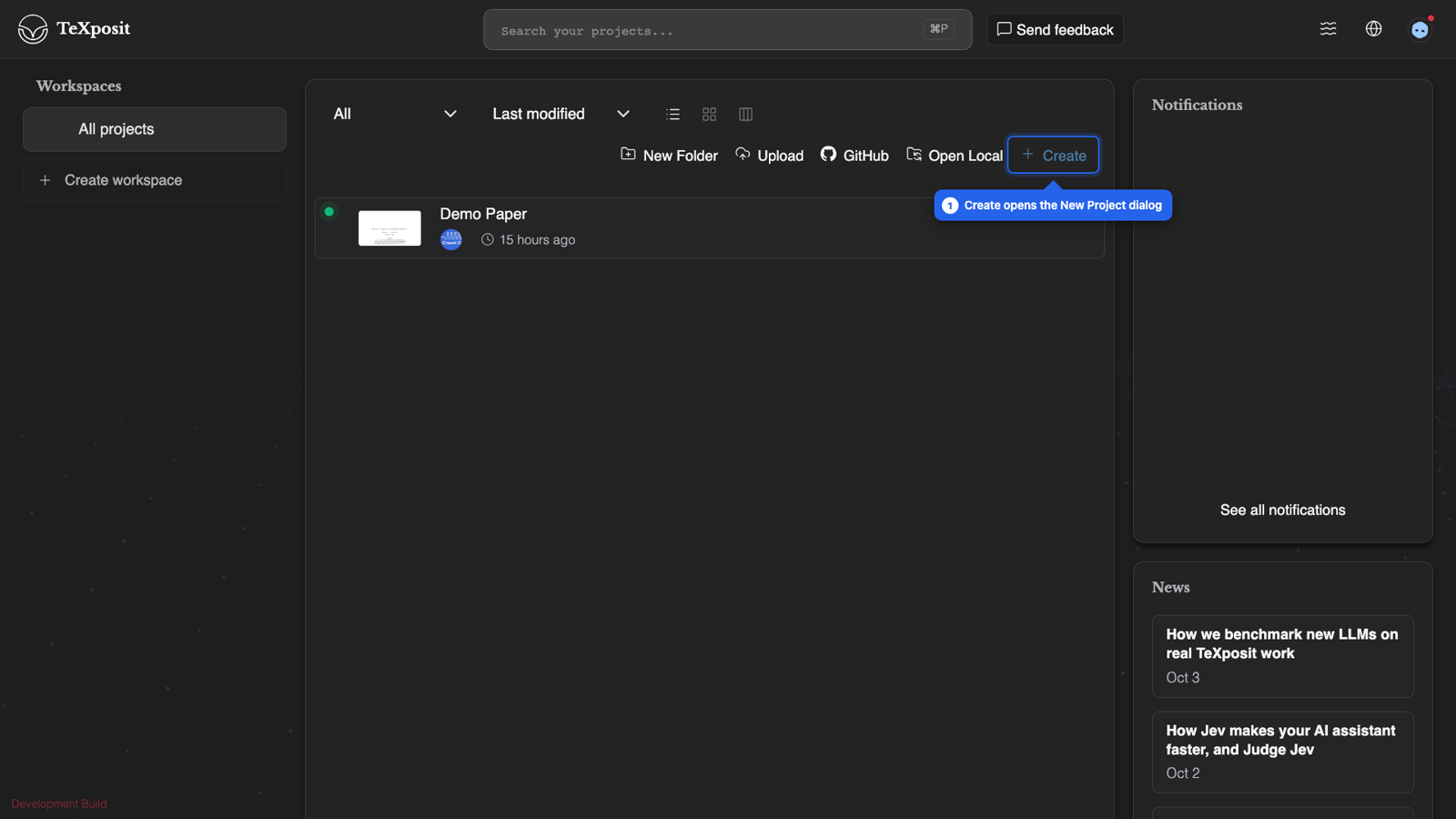Click See all notifications

(1282, 510)
